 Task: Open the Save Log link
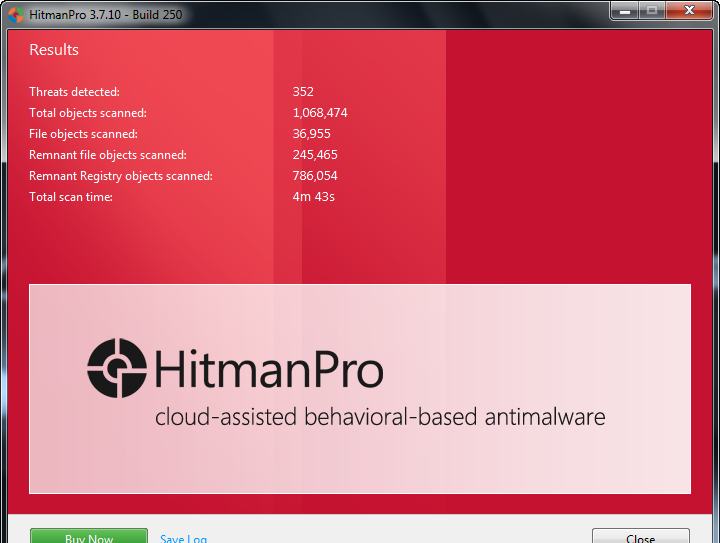[184, 537]
